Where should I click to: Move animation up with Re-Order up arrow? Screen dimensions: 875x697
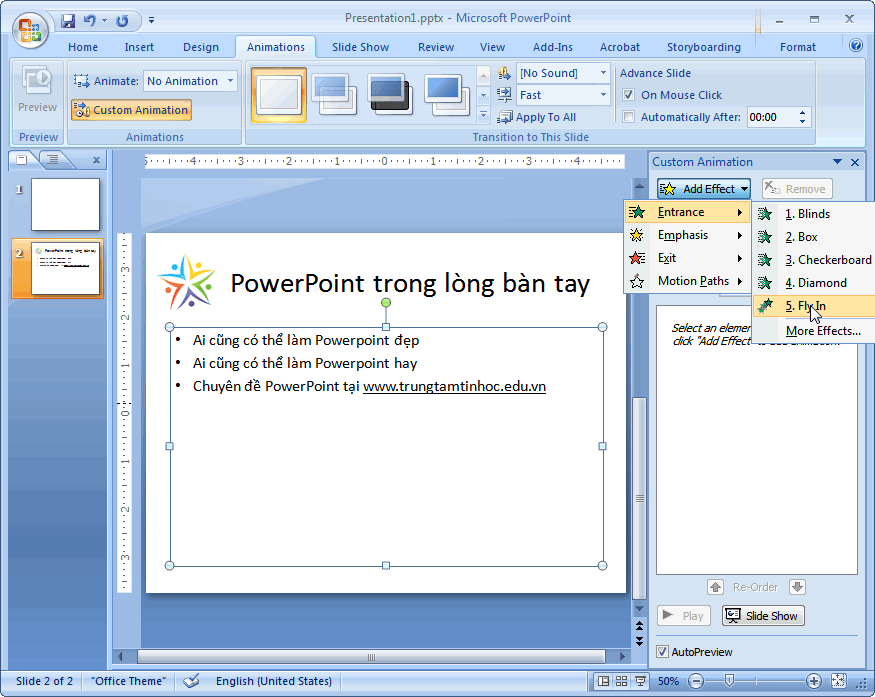[x=715, y=587]
